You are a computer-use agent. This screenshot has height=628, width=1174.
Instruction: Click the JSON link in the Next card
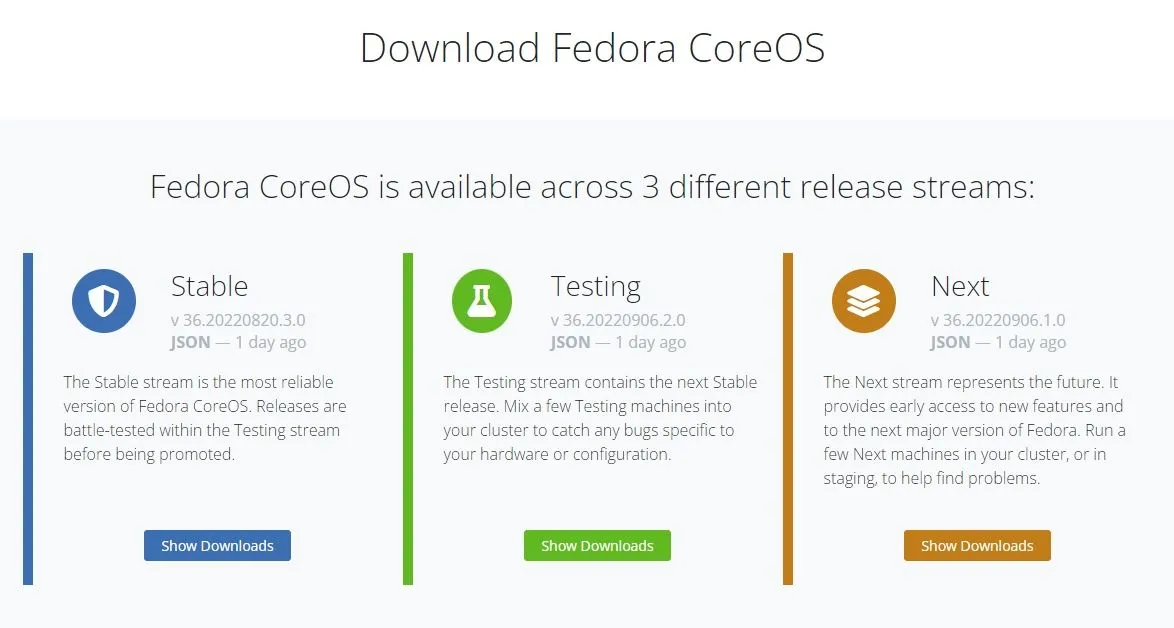point(948,342)
